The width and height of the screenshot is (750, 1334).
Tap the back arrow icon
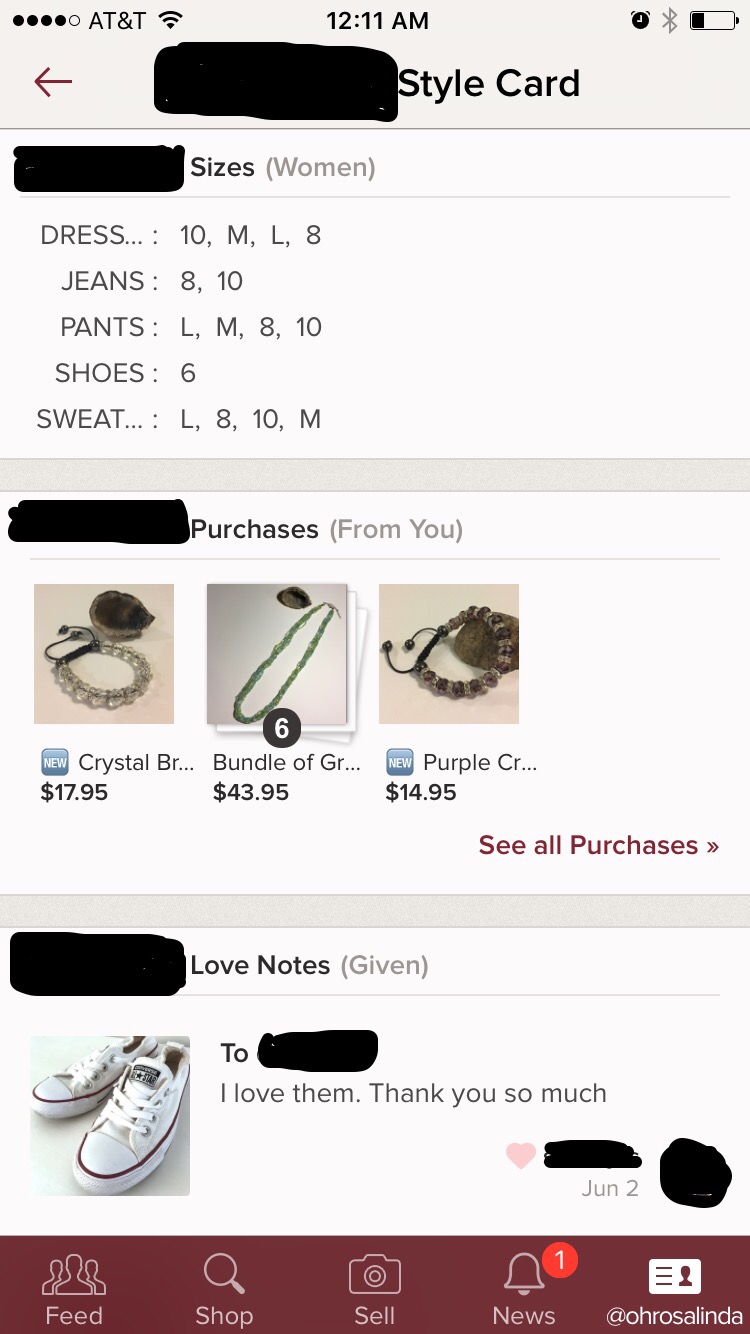point(53,82)
